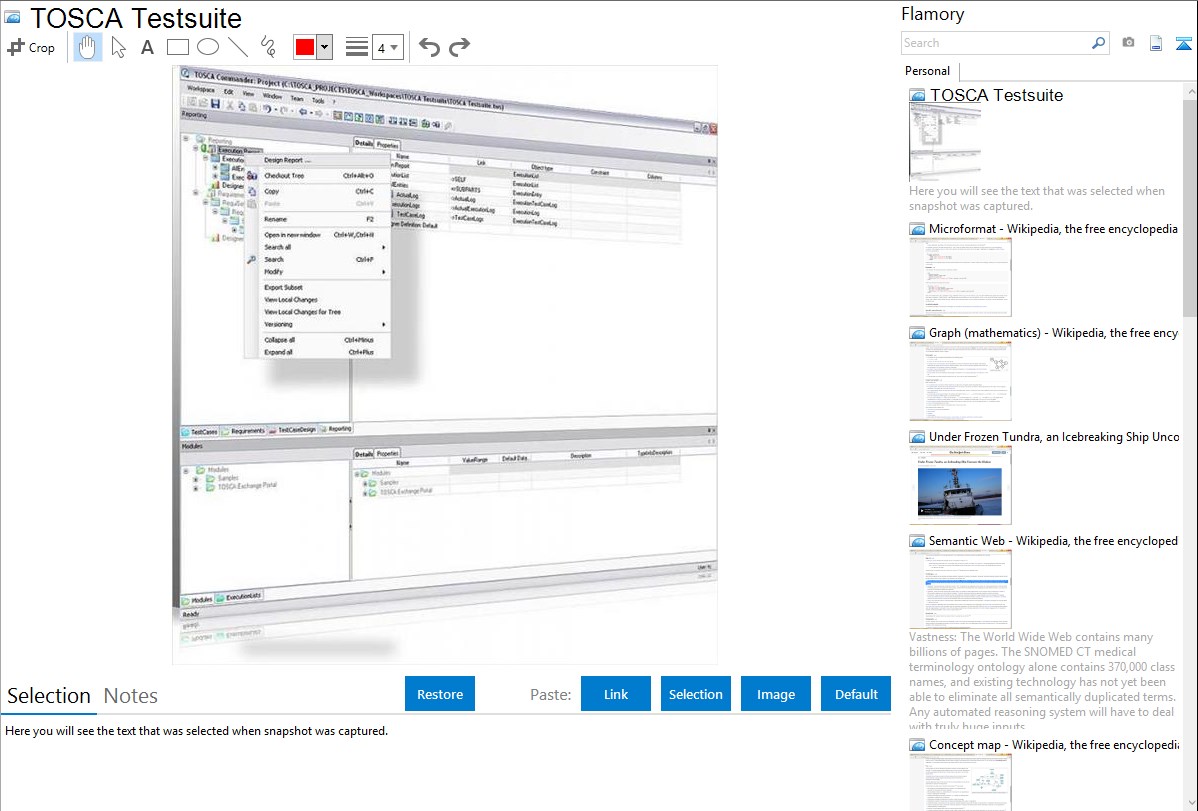Click the blue upload icon
1198x811 pixels.
1183,43
